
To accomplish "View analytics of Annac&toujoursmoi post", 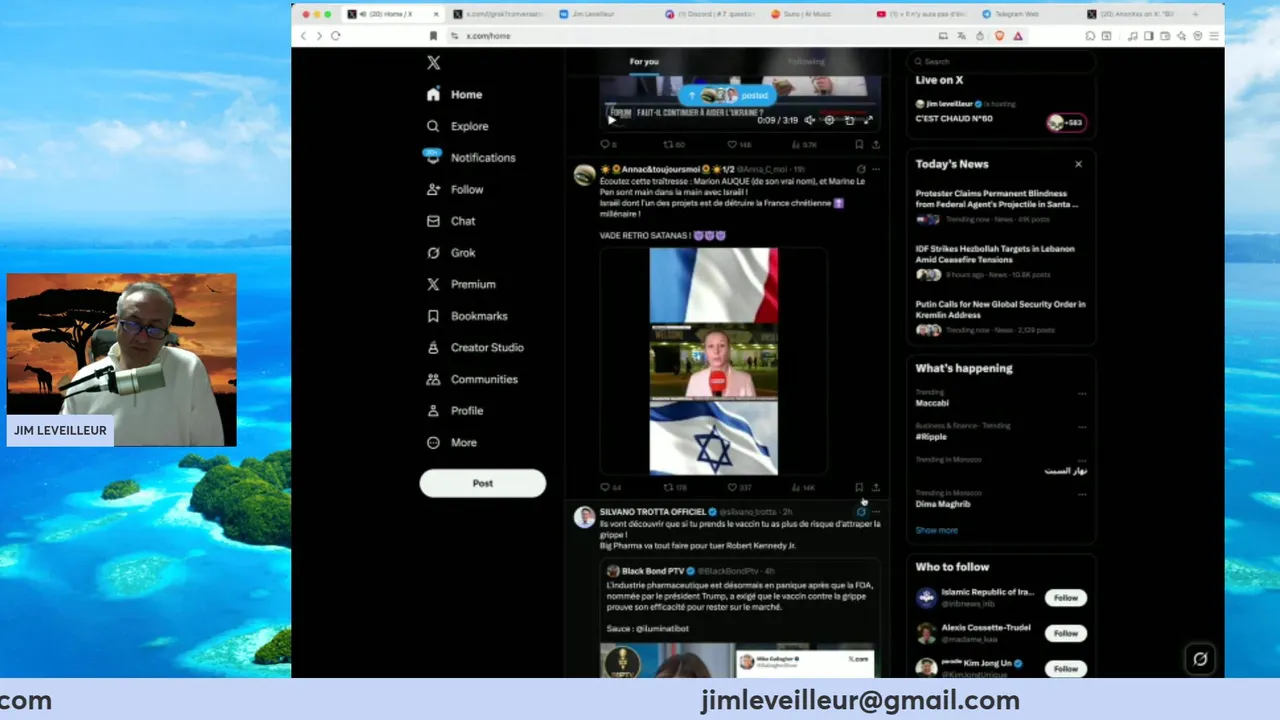I will pos(803,488).
